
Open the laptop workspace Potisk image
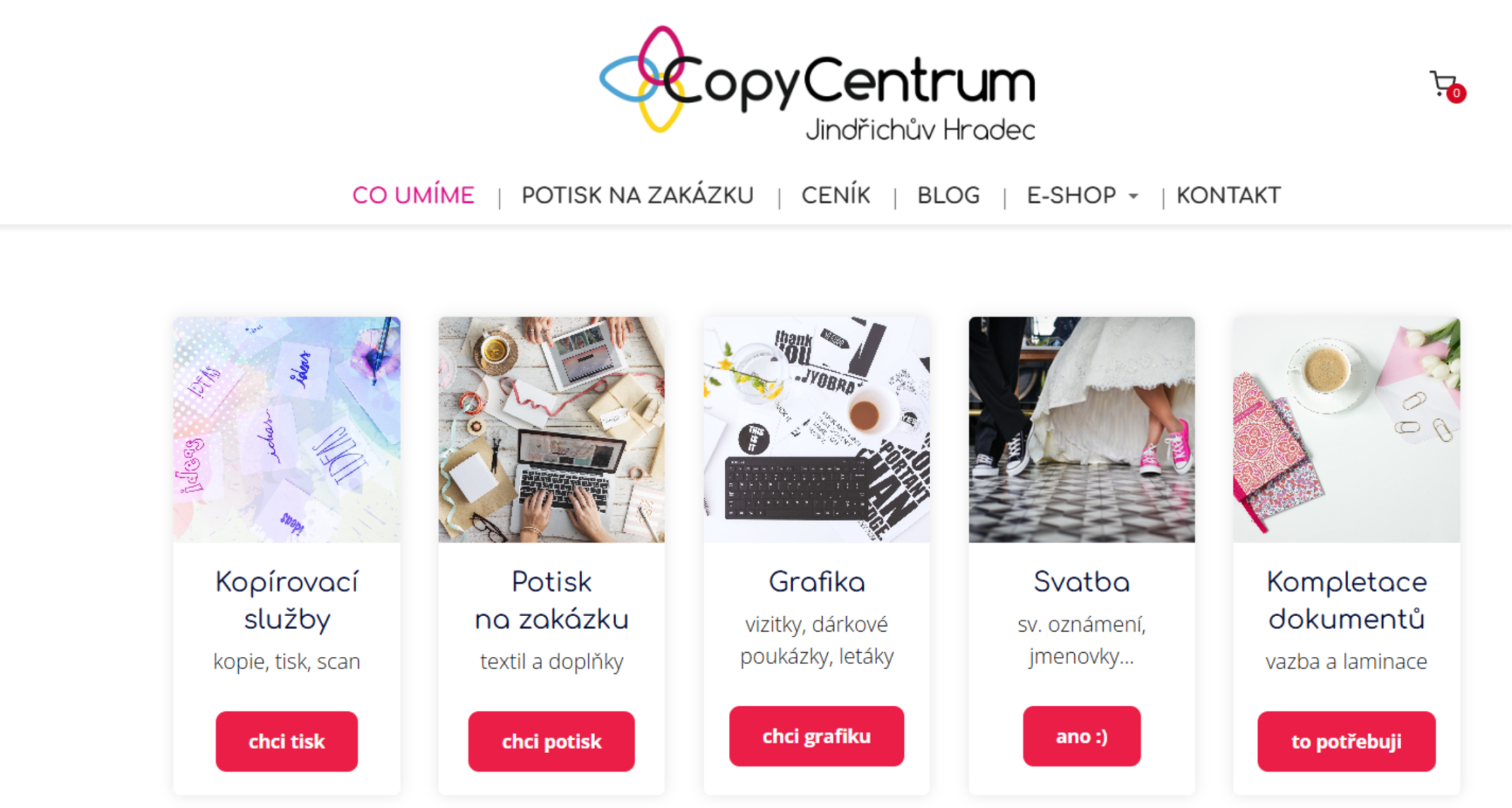click(x=552, y=429)
